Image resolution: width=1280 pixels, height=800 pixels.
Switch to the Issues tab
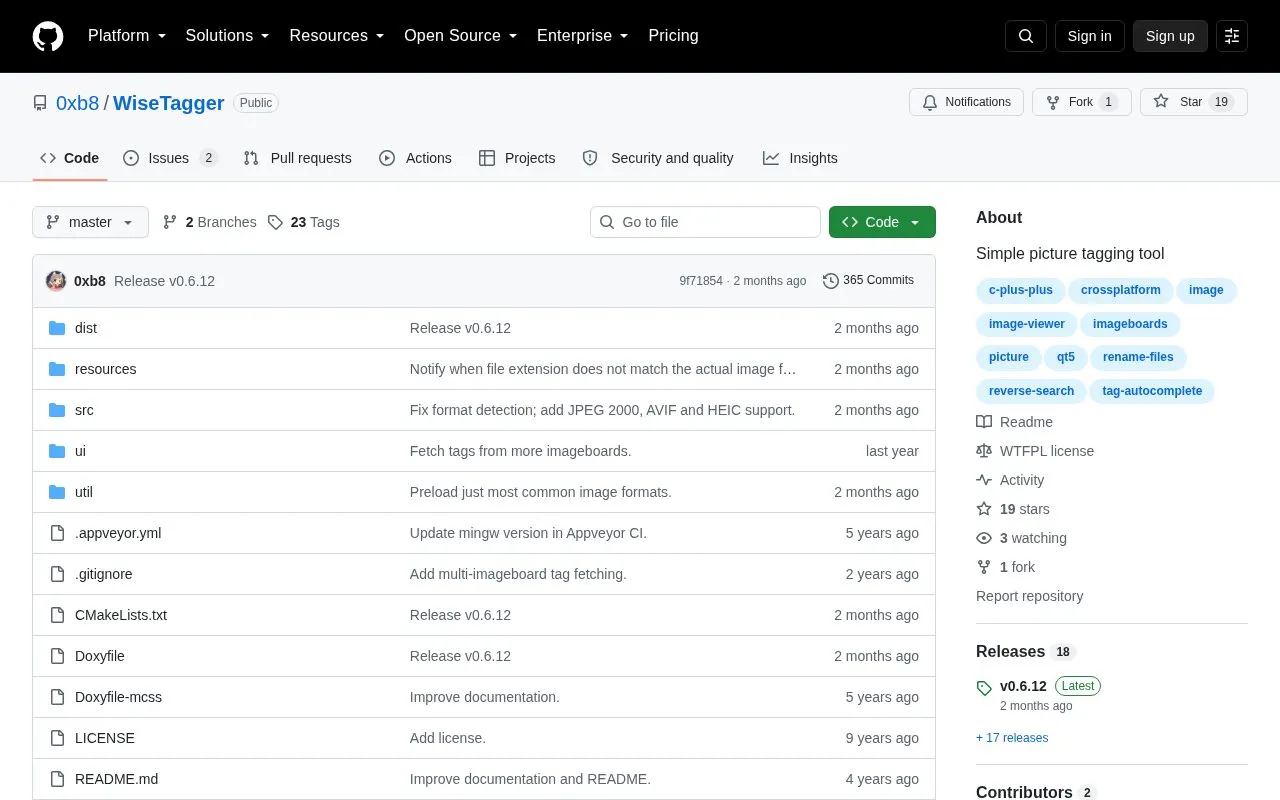(170, 158)
